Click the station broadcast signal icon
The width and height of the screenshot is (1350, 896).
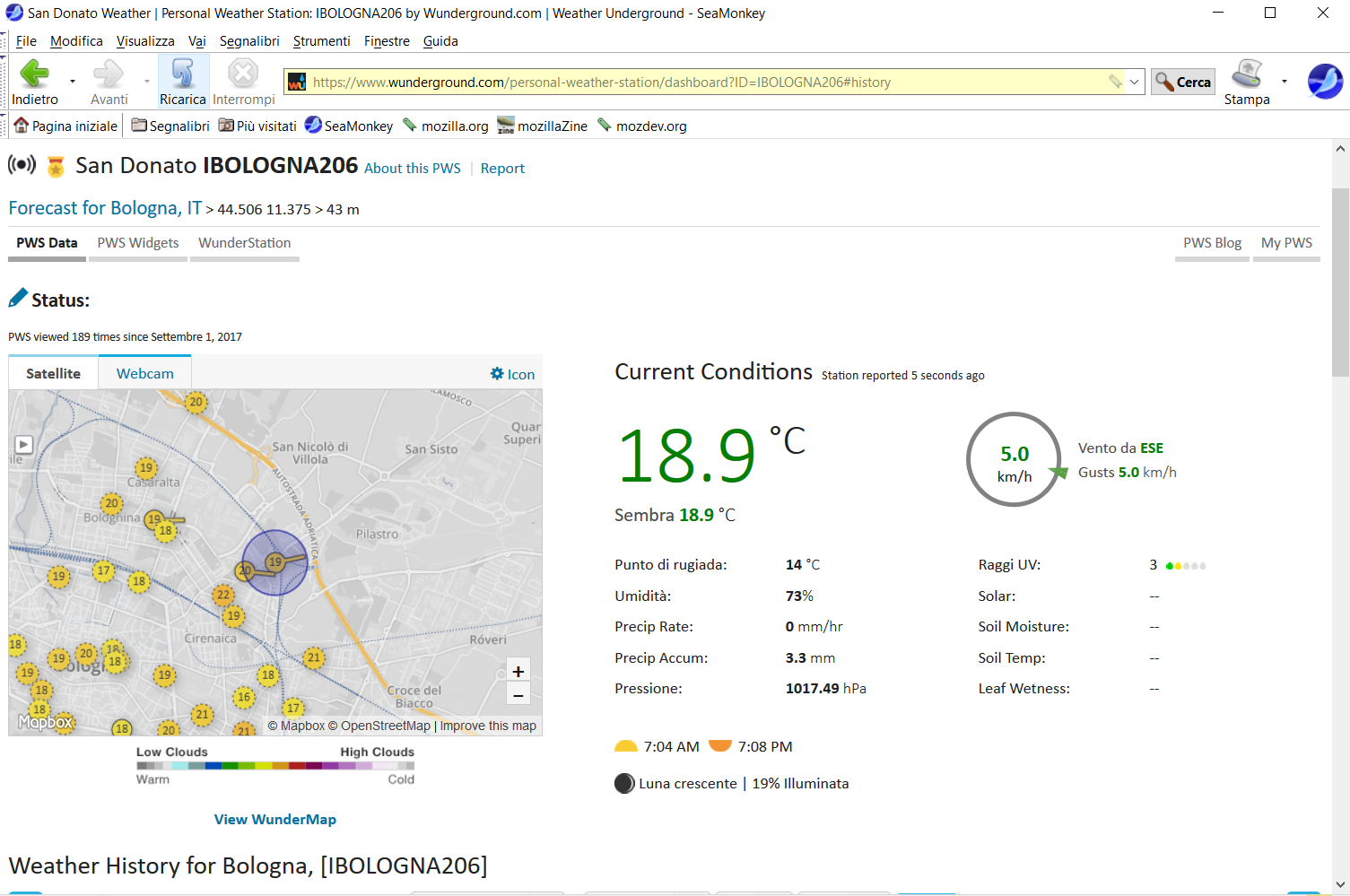(22, 164)
